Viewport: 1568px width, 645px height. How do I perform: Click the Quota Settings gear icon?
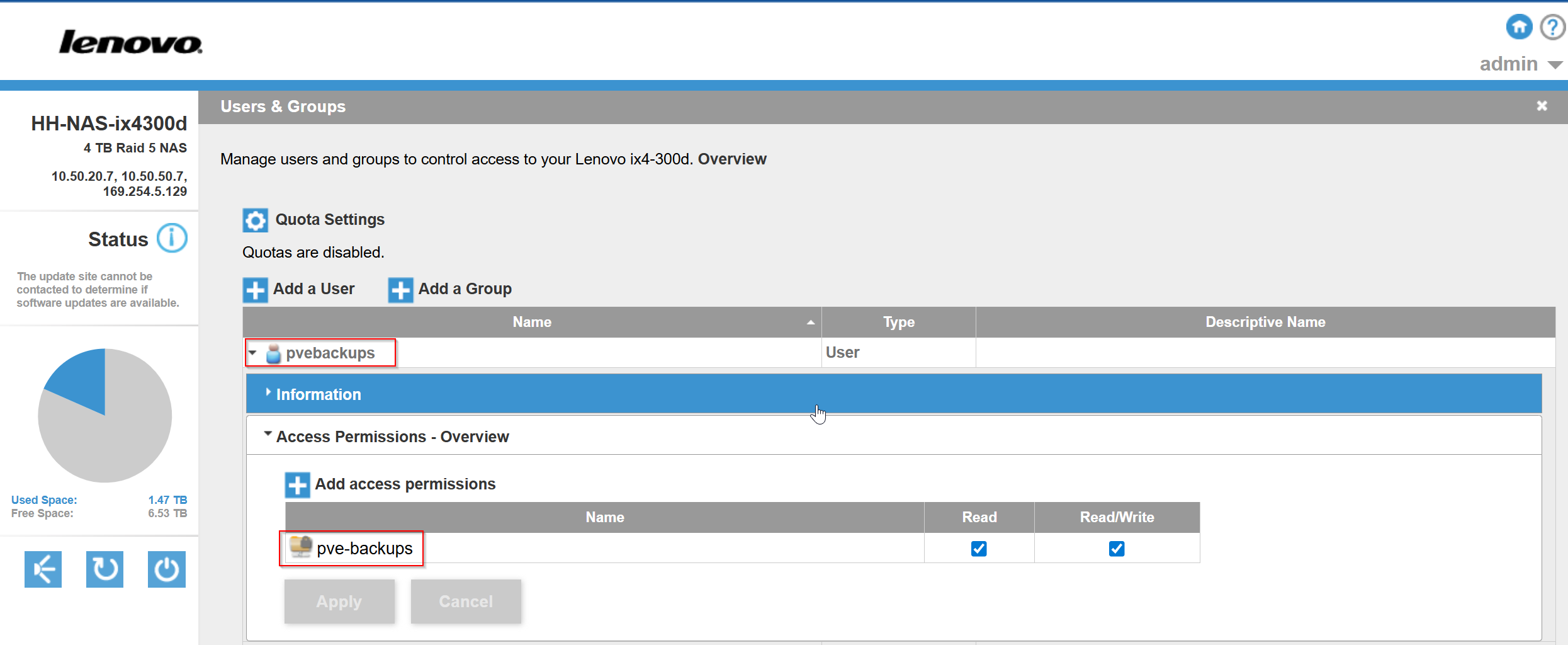[255, 220]
